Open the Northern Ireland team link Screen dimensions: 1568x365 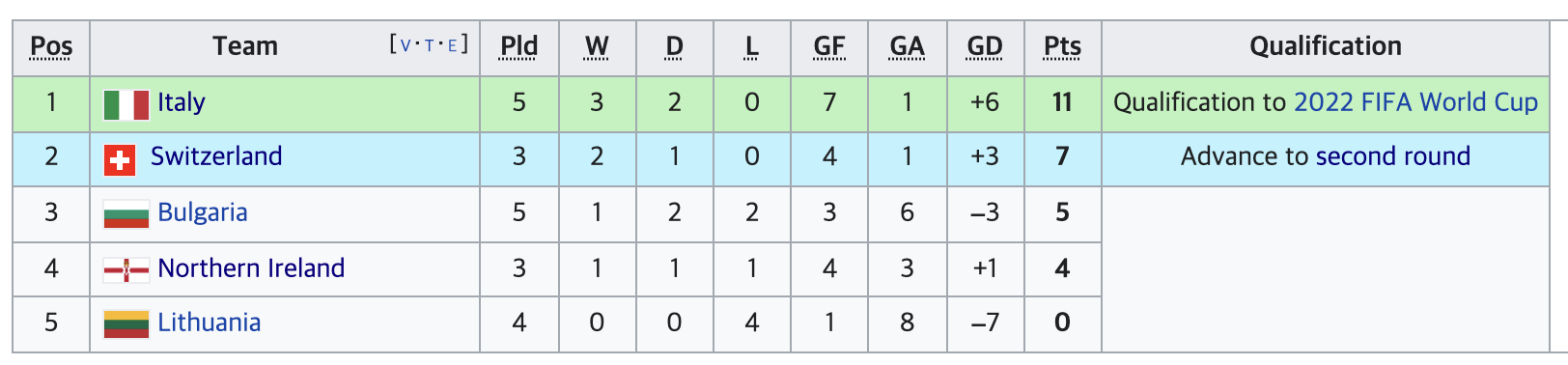251,268
